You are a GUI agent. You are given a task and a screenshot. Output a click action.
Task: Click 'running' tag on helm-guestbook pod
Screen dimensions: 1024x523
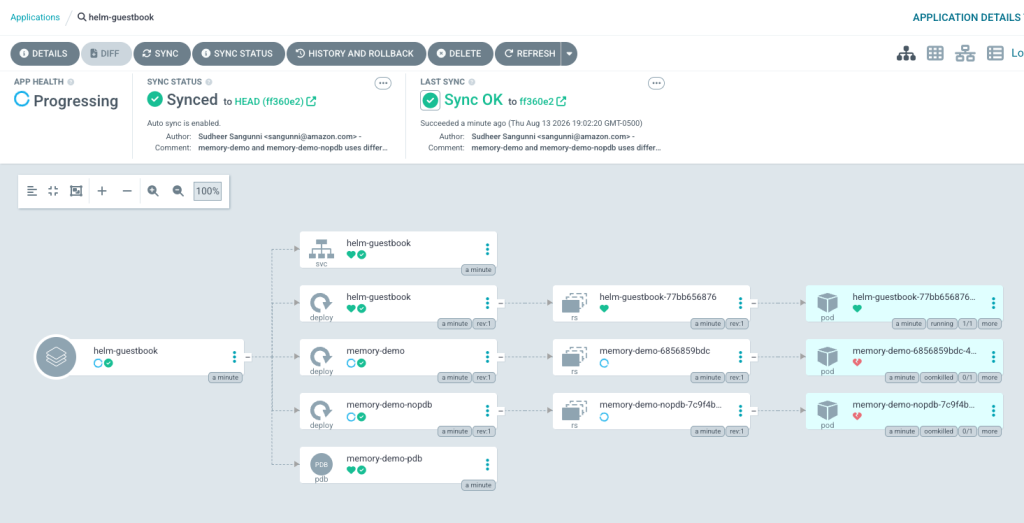[942, 323]
